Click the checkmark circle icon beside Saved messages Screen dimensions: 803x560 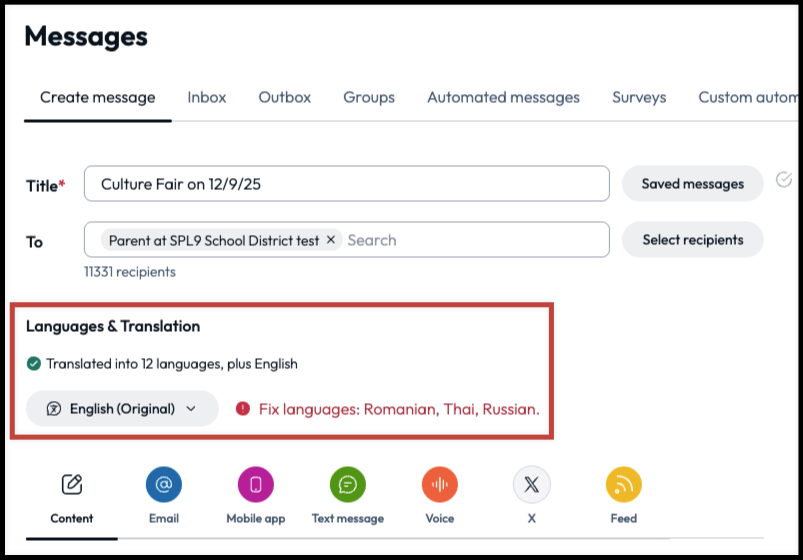tap(784, 180)
